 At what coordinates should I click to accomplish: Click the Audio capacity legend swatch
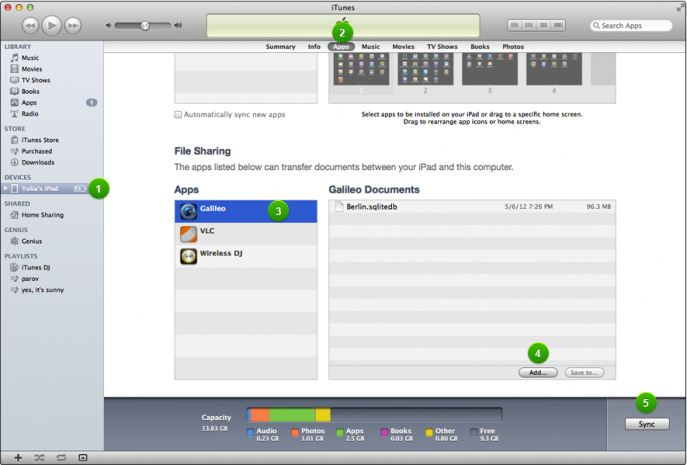pyautogui.click(x=250, y=433)
